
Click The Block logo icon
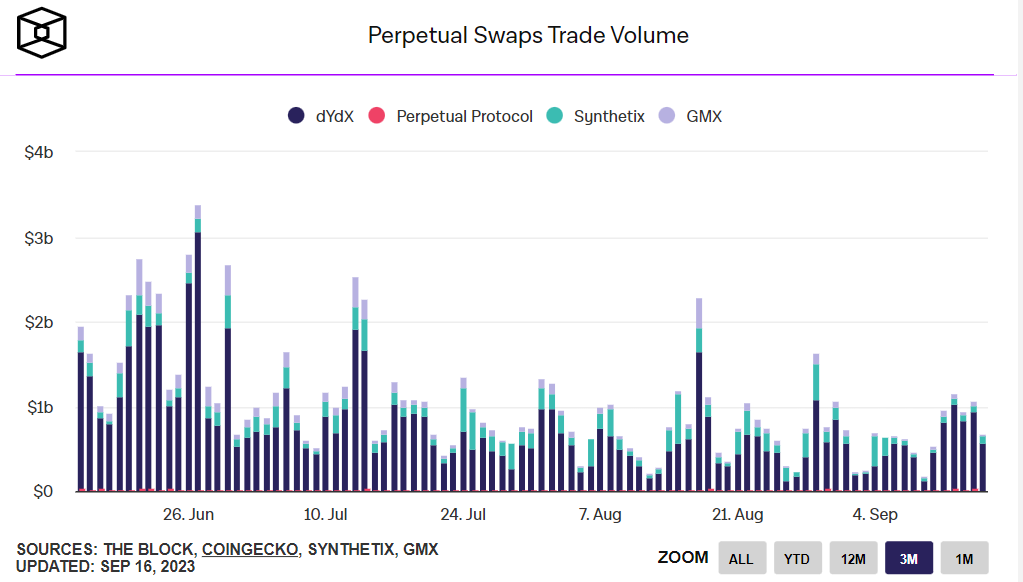point(40,32)
